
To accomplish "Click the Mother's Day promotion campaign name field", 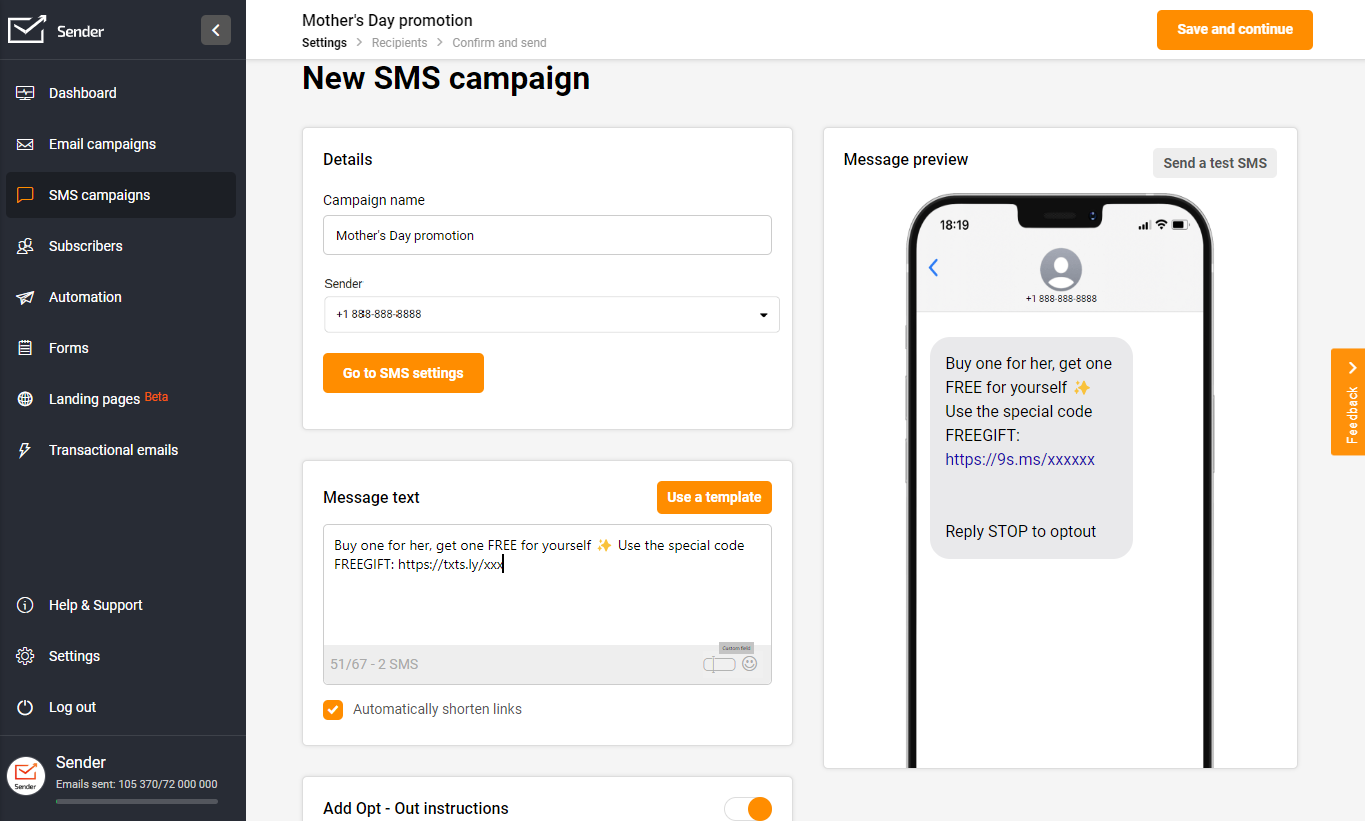I will (547, 234).
